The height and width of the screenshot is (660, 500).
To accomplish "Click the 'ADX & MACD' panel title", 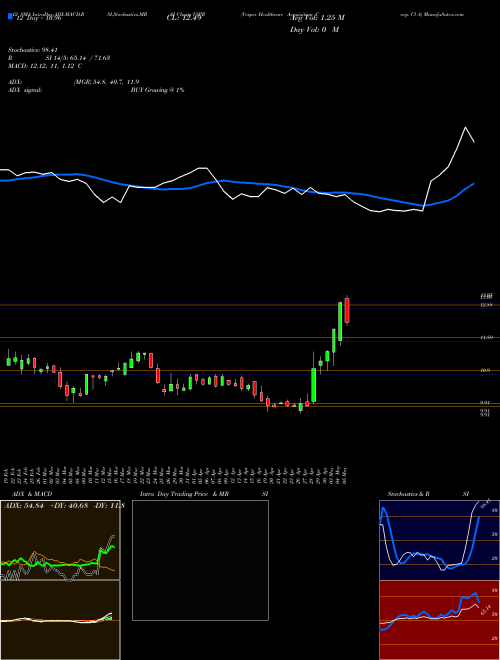I will (32, 494).
